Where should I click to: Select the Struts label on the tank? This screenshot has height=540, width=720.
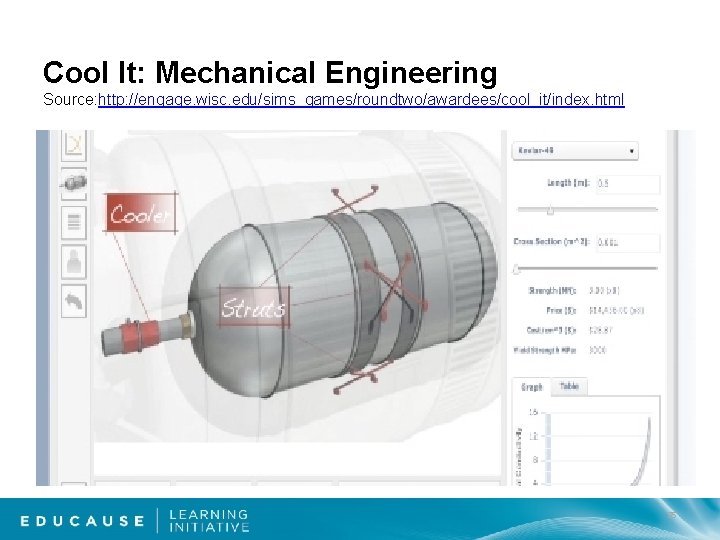254,307
